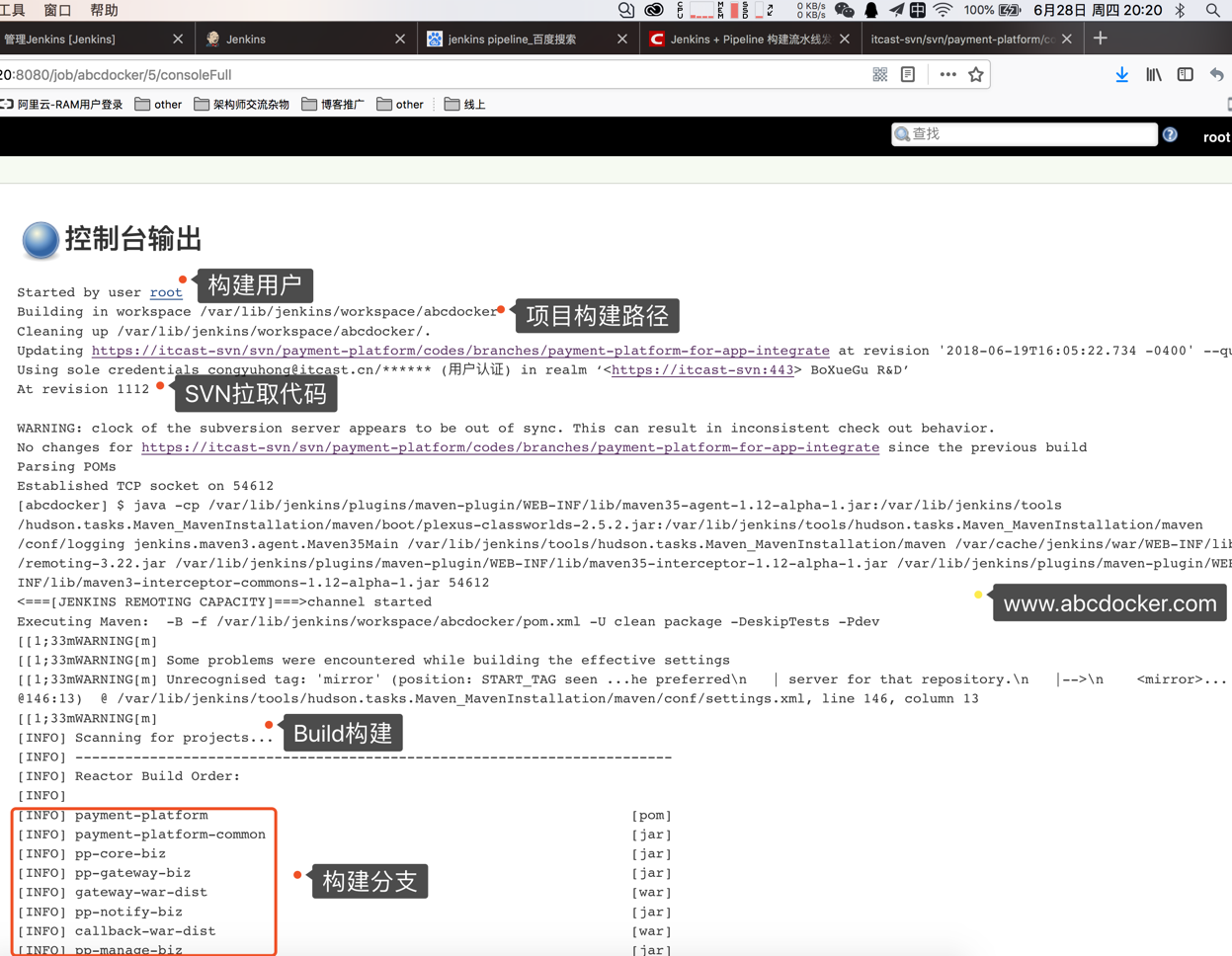Image resolution: width=1232 pixels, height=956 pixels.
Task: Click '[INFO] Scanning for projects...' line
Action: click(x=145, y=738)
